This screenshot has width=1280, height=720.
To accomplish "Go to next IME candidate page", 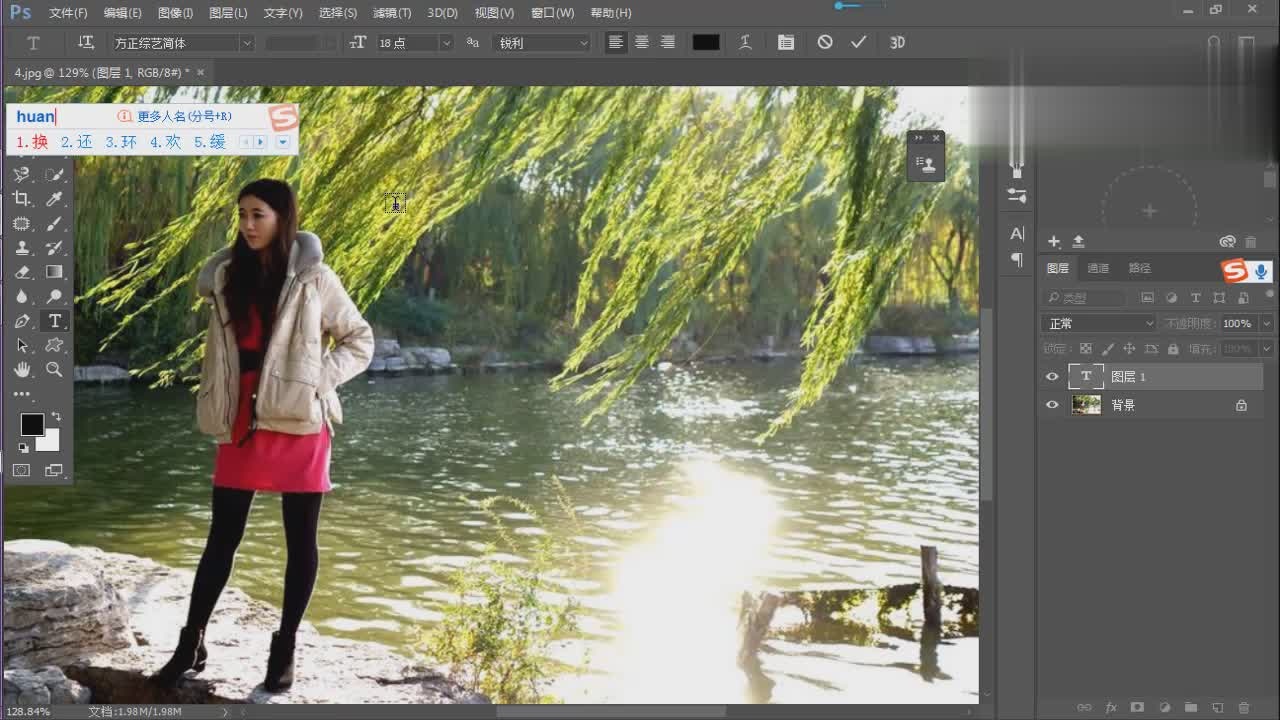I will [260, 142].
